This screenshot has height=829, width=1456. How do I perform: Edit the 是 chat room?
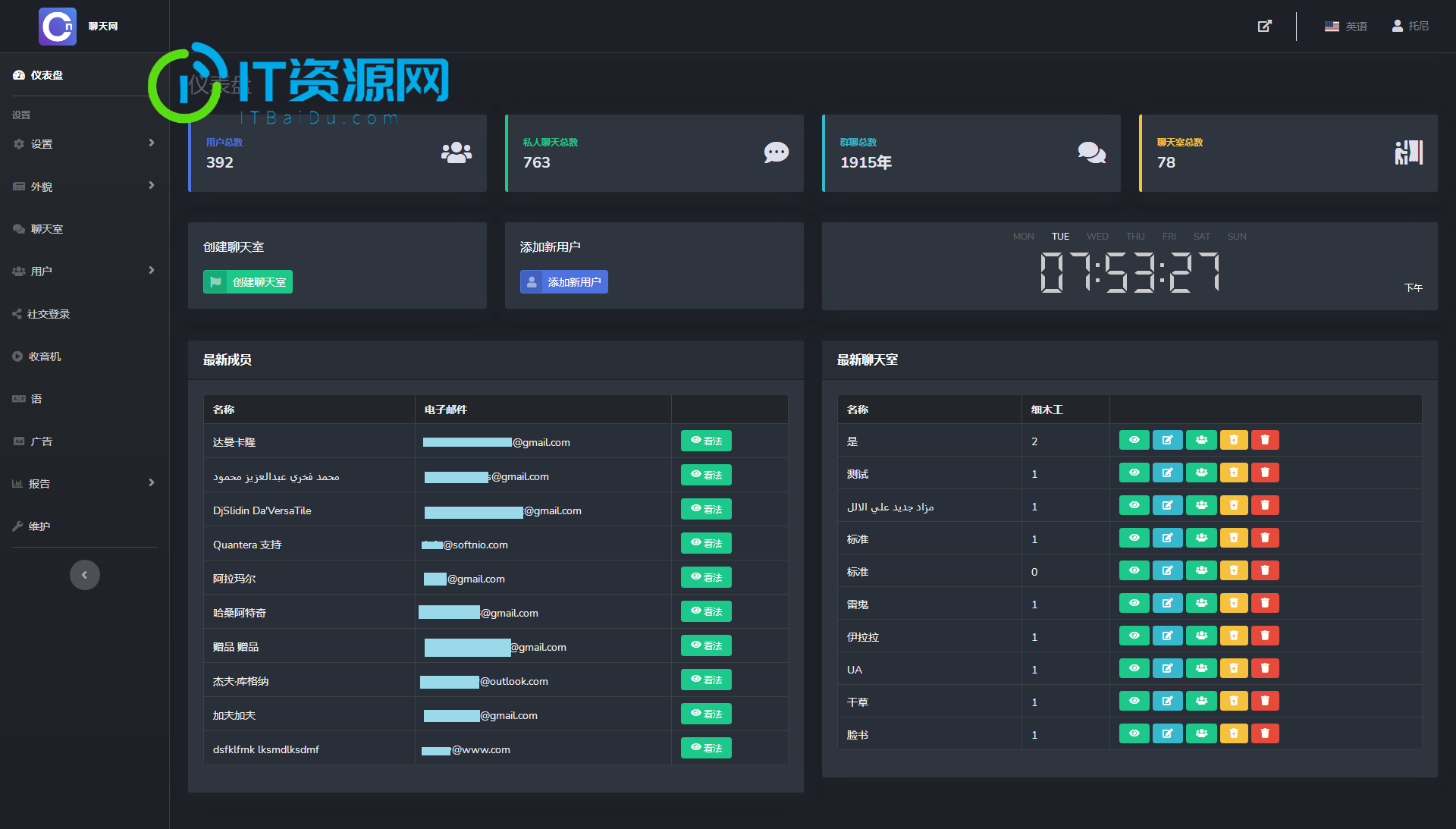1168,440
